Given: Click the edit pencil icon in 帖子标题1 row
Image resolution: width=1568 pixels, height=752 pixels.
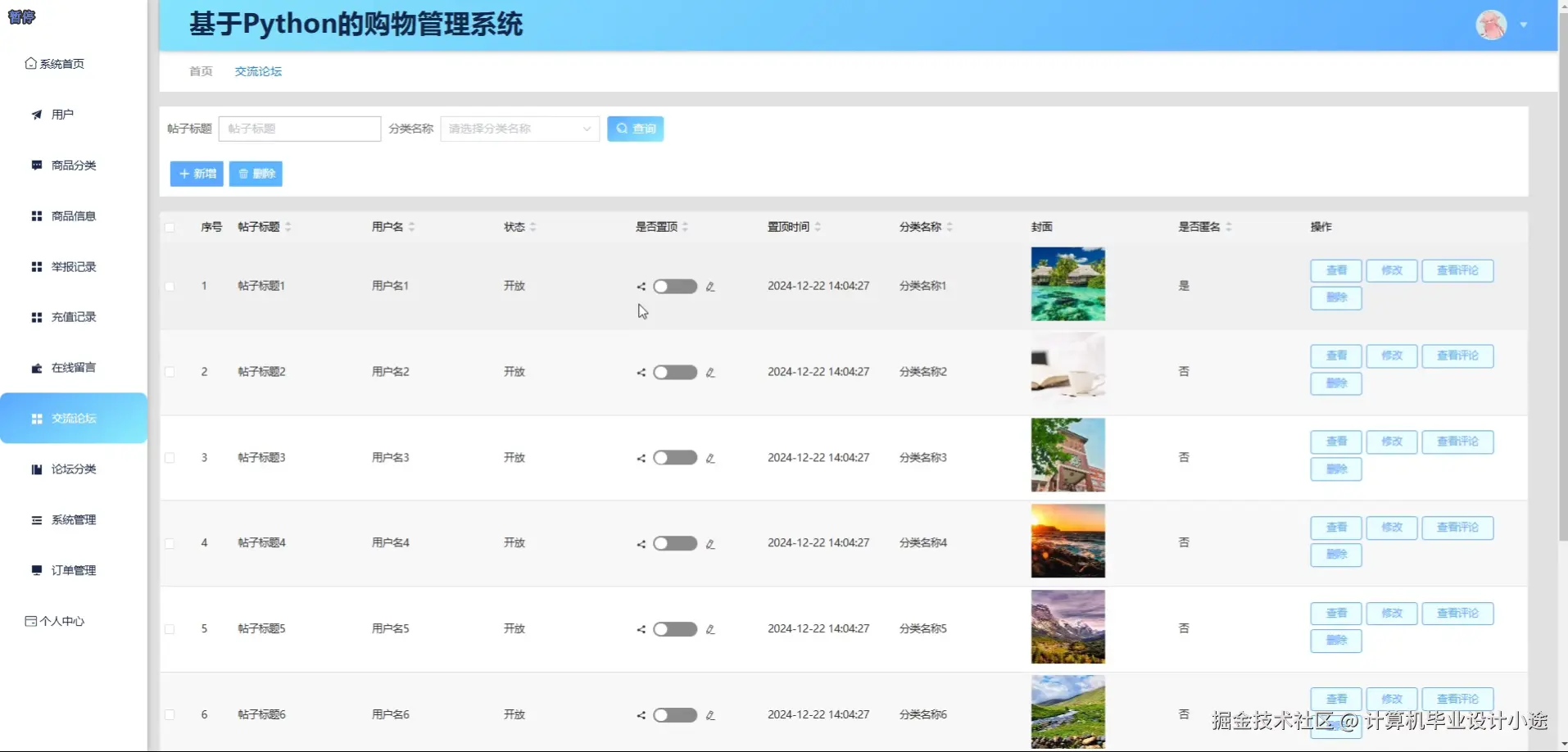Looking at the screenshot, I should coord(710,287).
